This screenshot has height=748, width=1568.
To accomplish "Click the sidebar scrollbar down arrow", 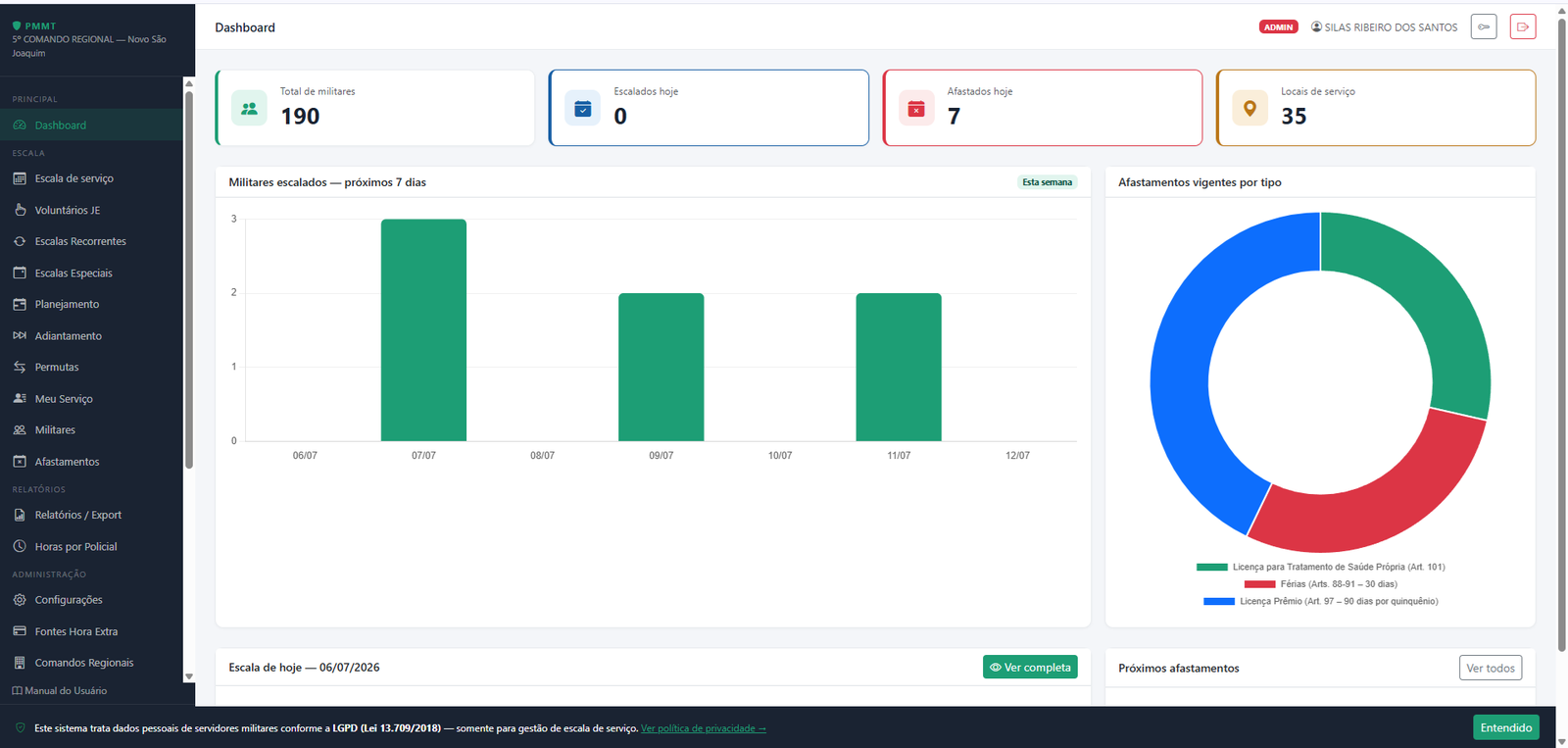I will click(189, 676).
